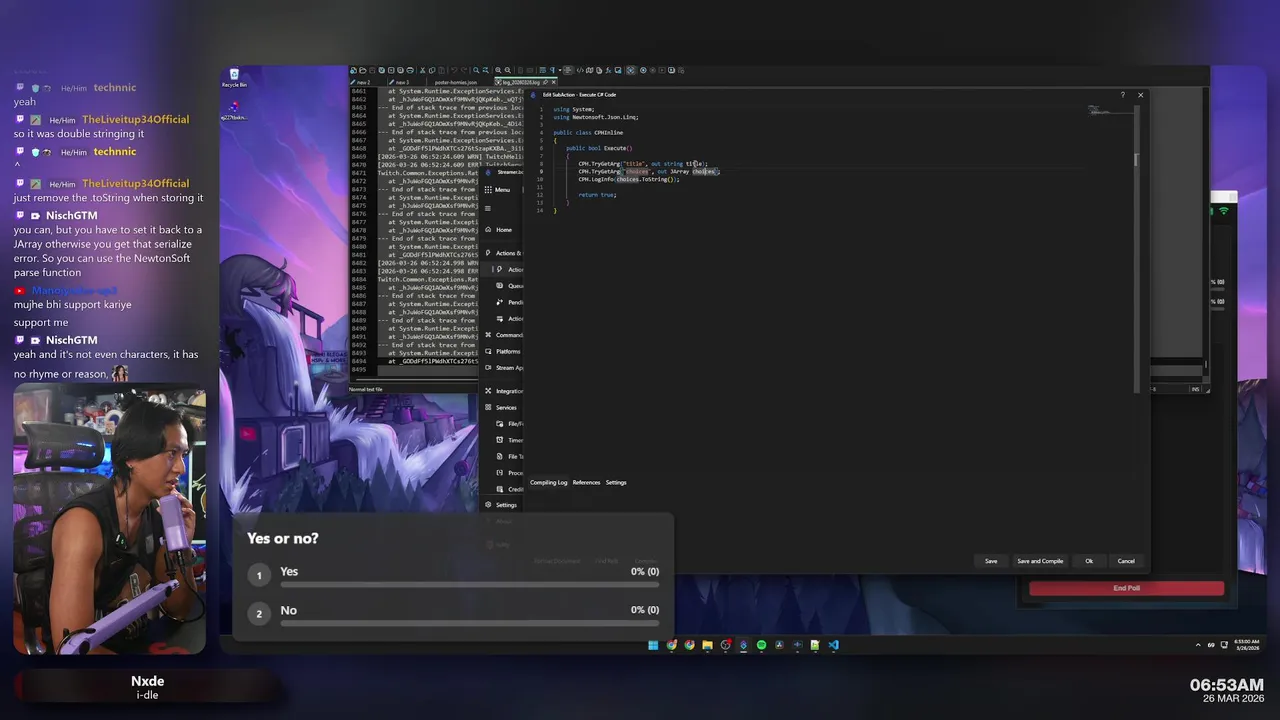Image resolution: width=1280 pixels, height=720 pixels.
Task: Click code line 10 CPH.LogInfo statement
Action: tap(629, 179)
